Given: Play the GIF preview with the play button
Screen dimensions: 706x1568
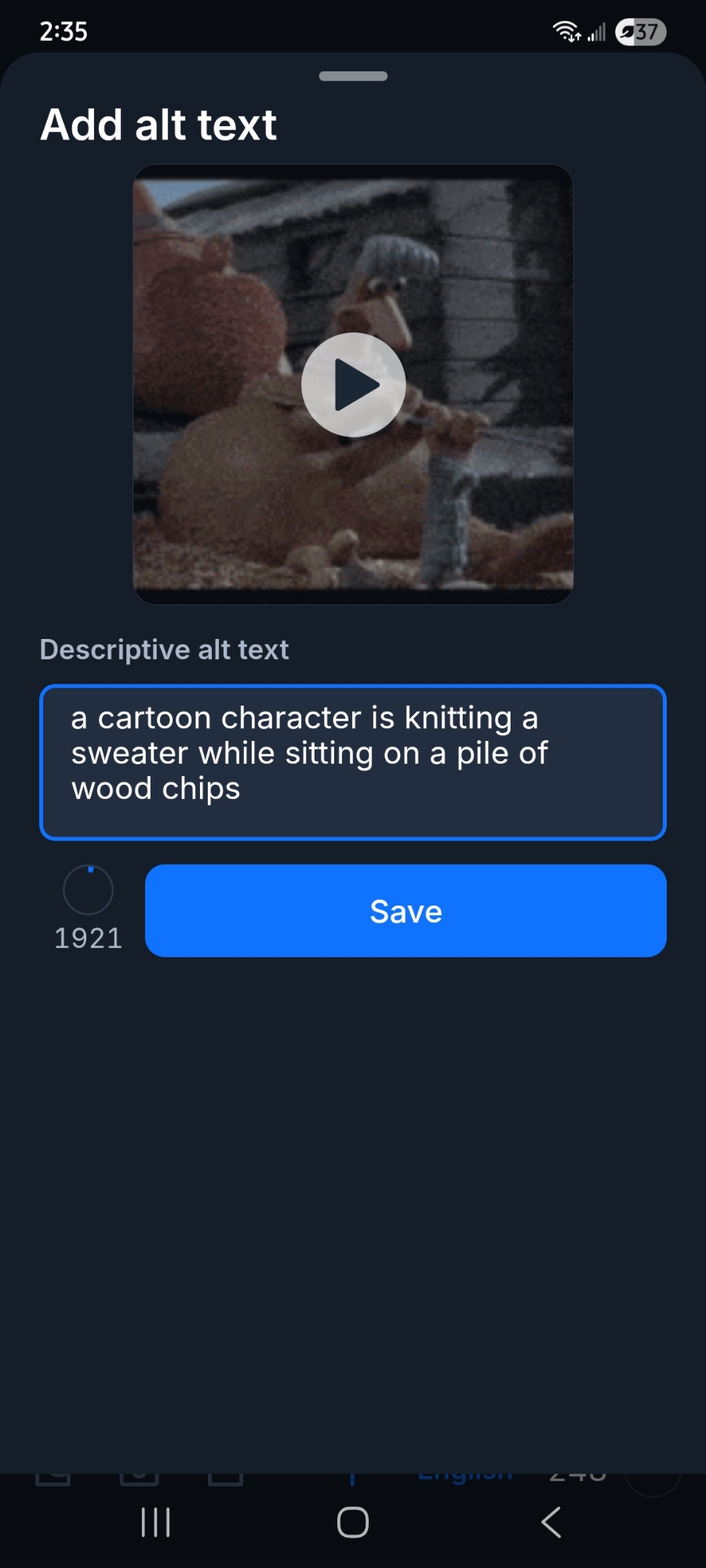Looking at the screenshot, I should tap(353, 384).
